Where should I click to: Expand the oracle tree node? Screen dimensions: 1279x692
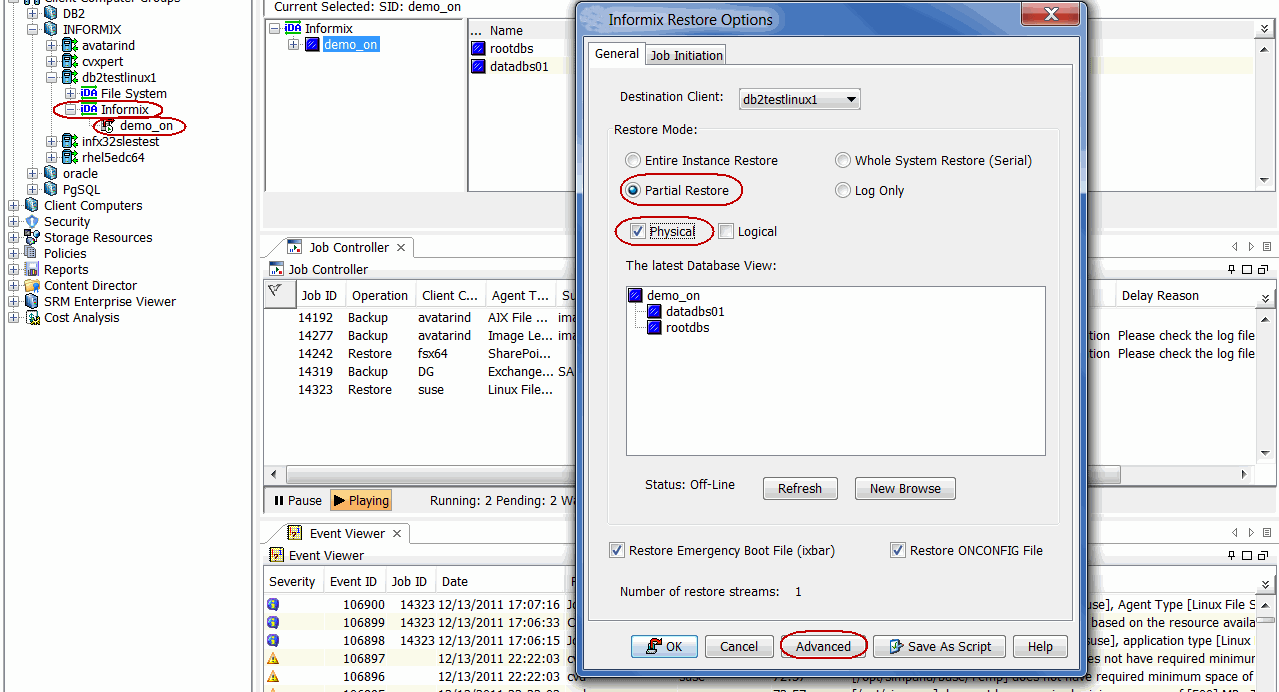(33, 174)
